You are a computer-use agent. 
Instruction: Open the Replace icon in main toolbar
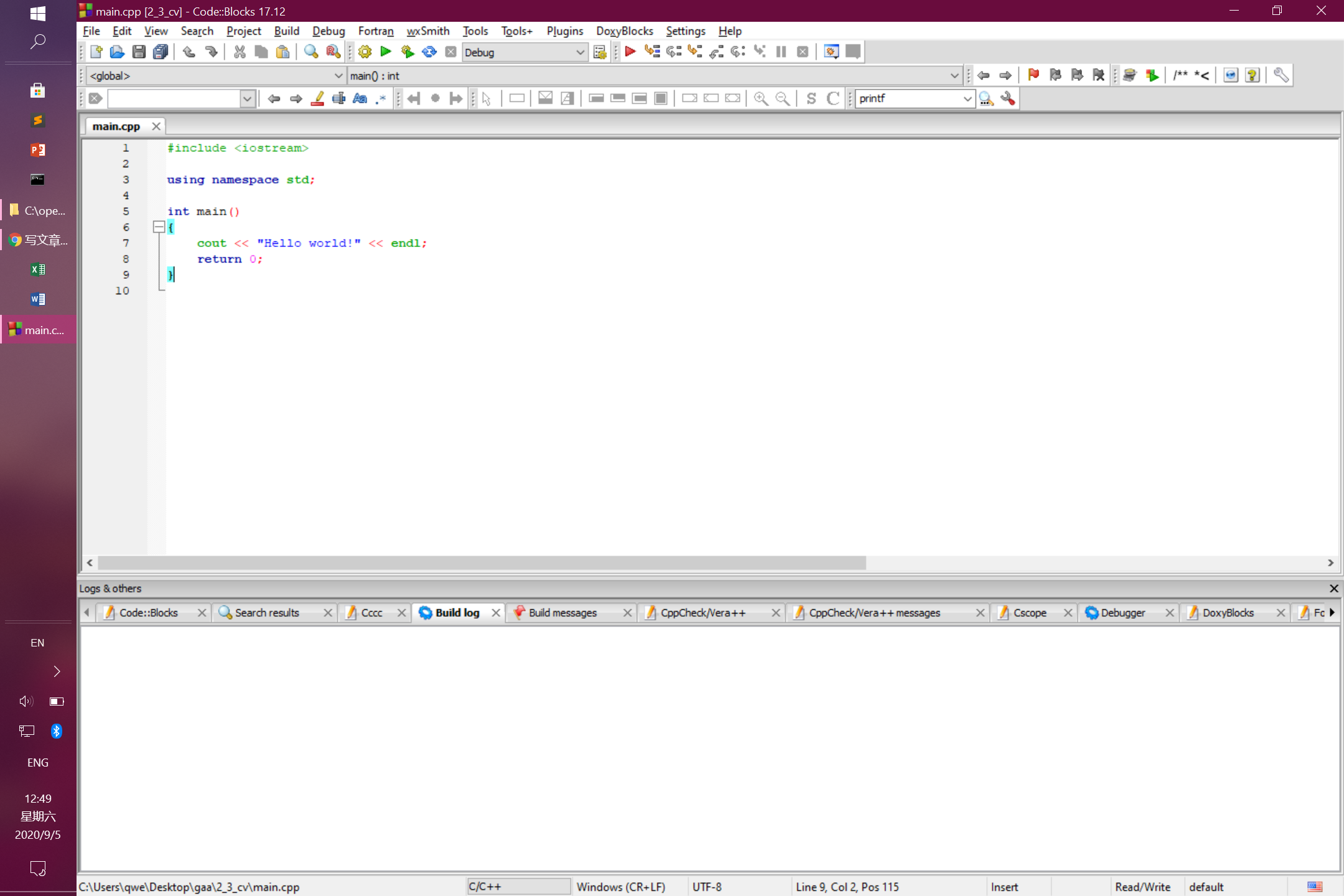pos(333,52)
